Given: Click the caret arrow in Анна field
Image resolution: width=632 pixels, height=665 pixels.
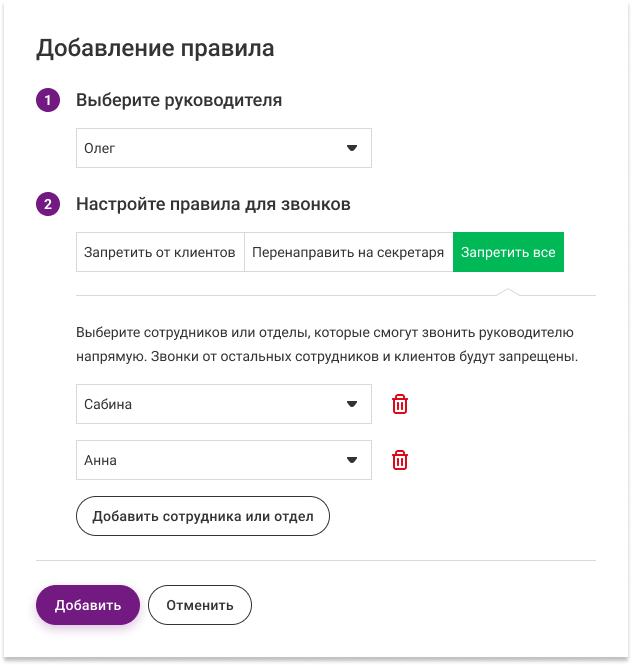Looking at the screenshot, I should pos(351,460).
